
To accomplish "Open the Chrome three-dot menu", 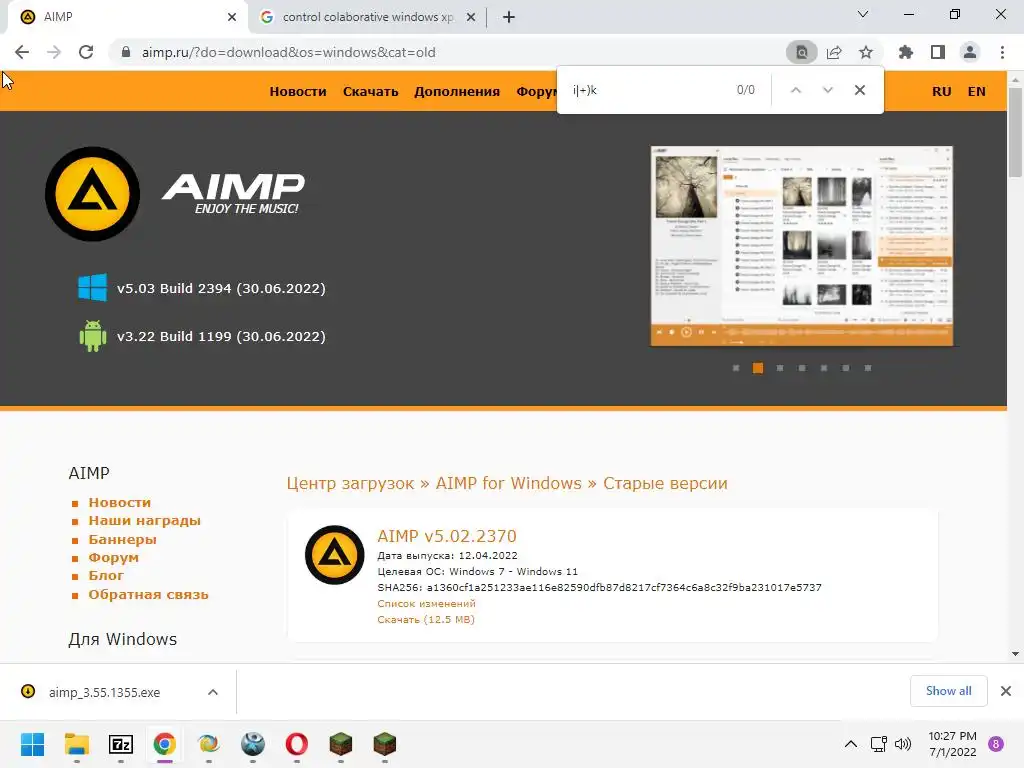I will click(1002, 52).
